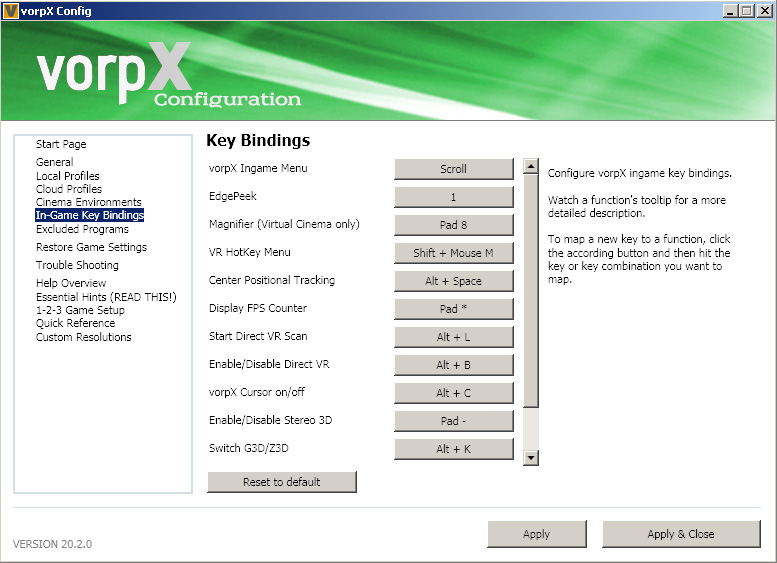The image size is (777, 563).
Task: Click 'VR HotKey Menu' label
Action: tap(250, 252)
